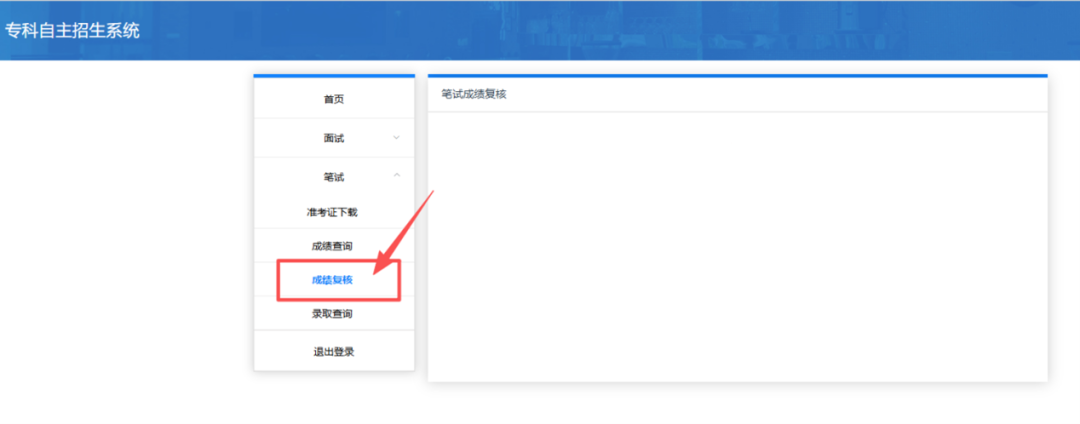Click the blue header banner background
1080x424 pixels.
click(x=600, y=30)
